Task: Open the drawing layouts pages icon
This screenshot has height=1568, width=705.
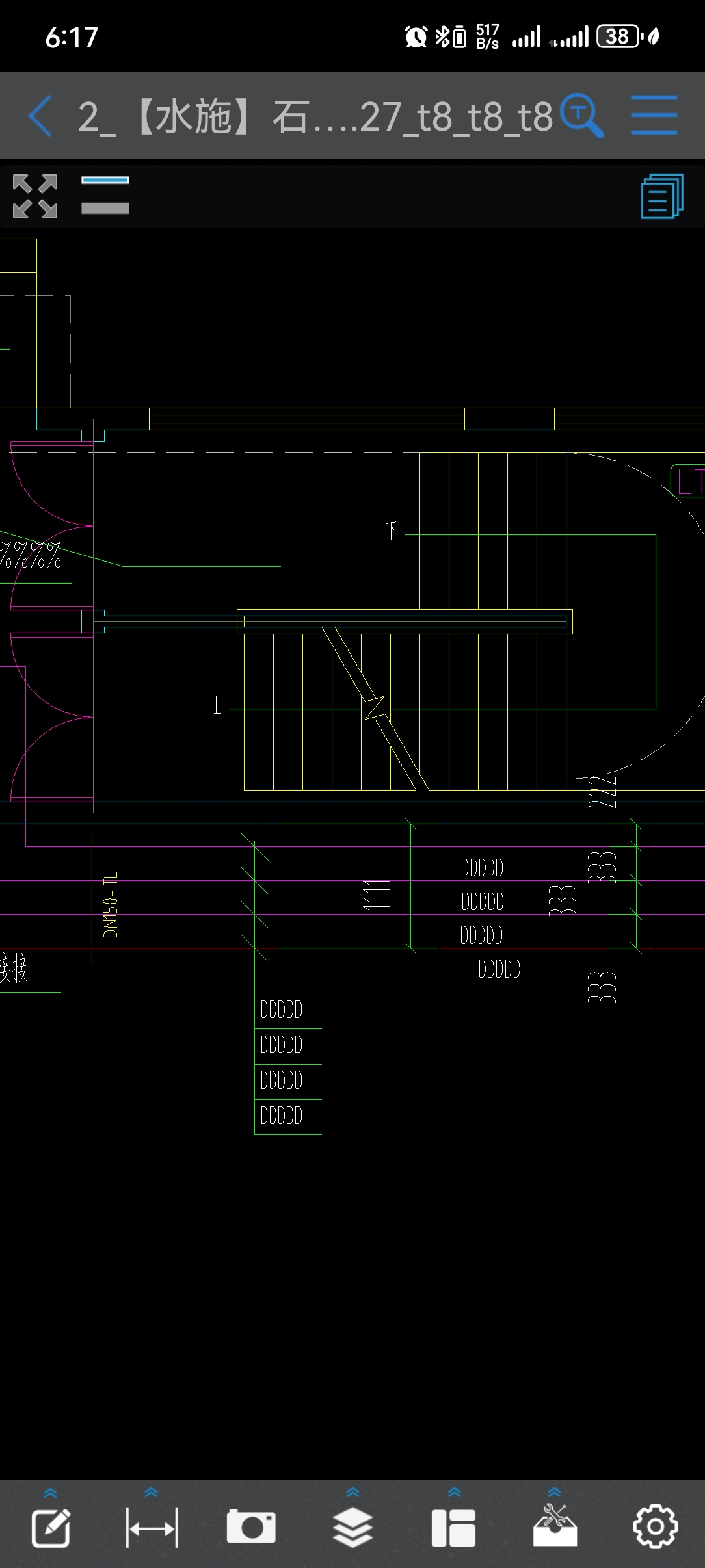Action: (662, 196)
